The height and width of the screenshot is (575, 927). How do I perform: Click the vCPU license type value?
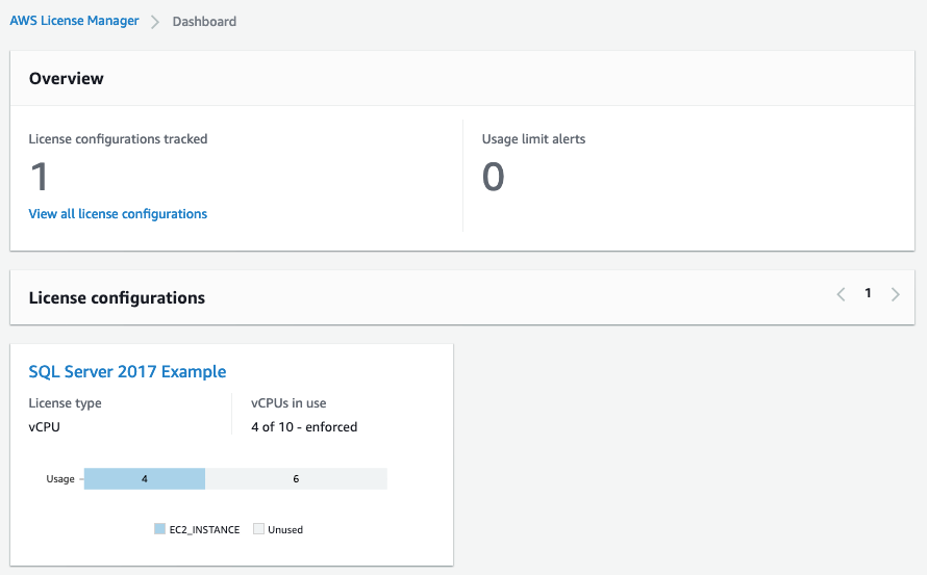pyautogui.click(x=46, y=427)
